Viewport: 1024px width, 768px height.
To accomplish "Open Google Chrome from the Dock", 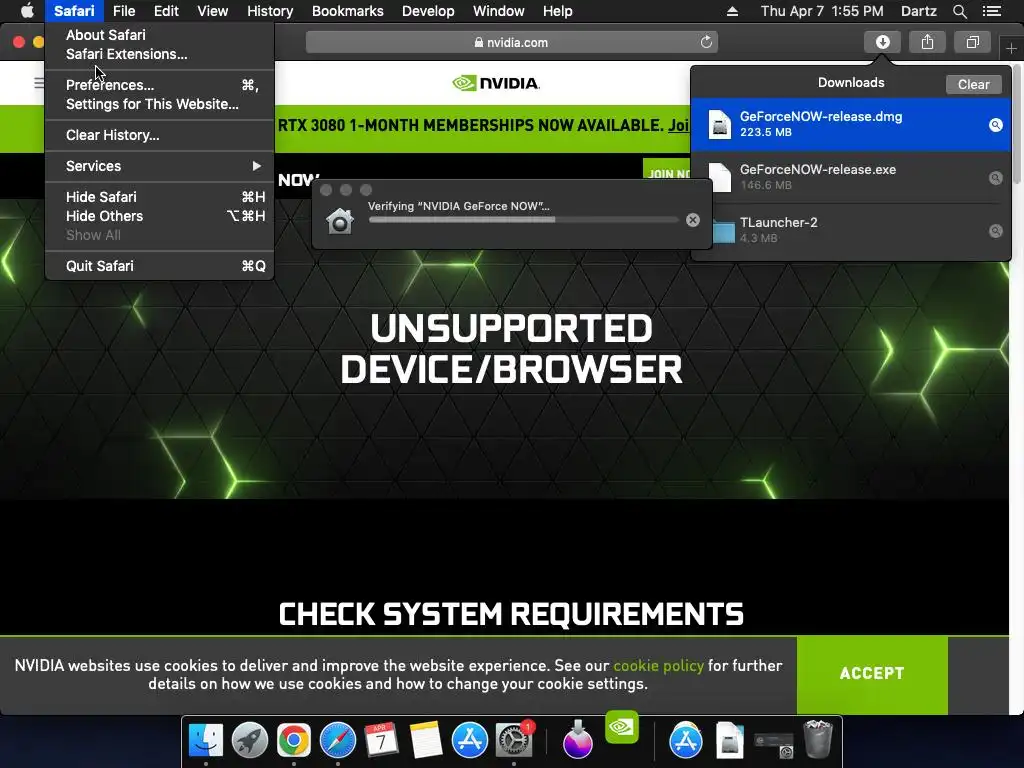I will [293, 741].
